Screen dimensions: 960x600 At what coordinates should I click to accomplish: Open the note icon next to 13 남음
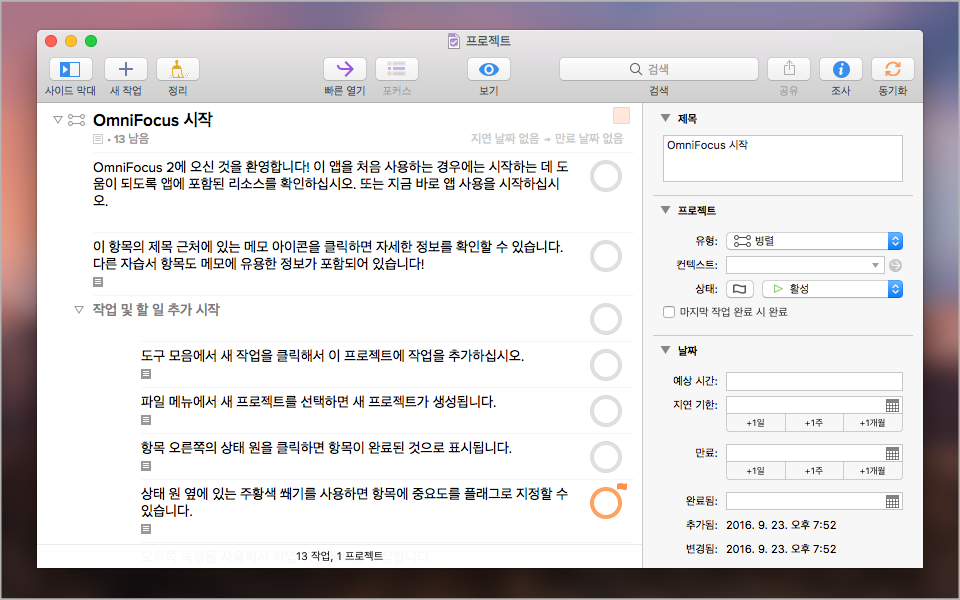[x=98, y=140]
